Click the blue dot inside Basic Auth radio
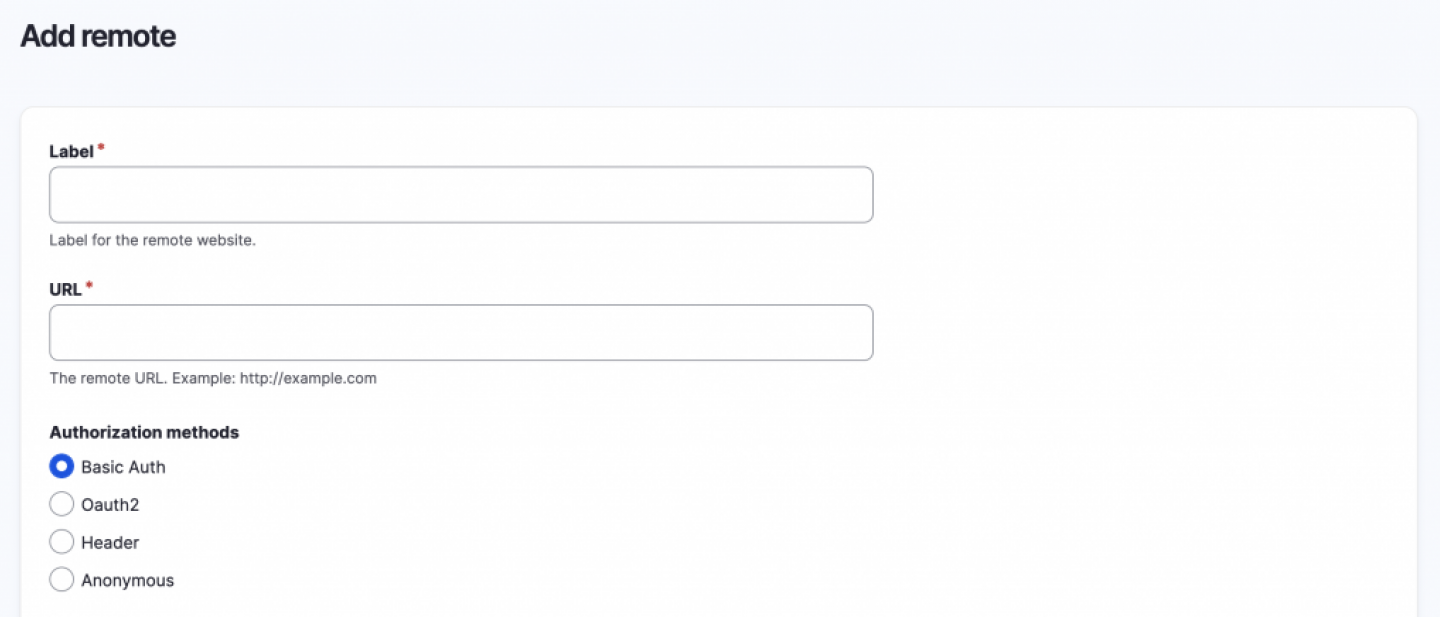This screenshot has height=617, width=1440. pyautogui.click(x=62, y=467)
